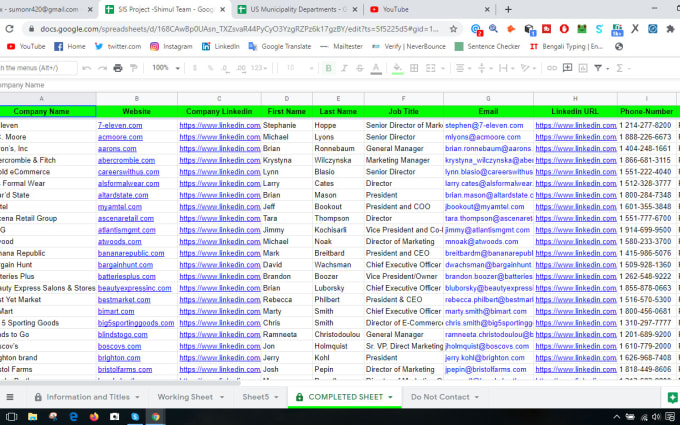Toggle italic formatting button
The height and width of the screenshot is (425, 680).
tap(344, 68)
